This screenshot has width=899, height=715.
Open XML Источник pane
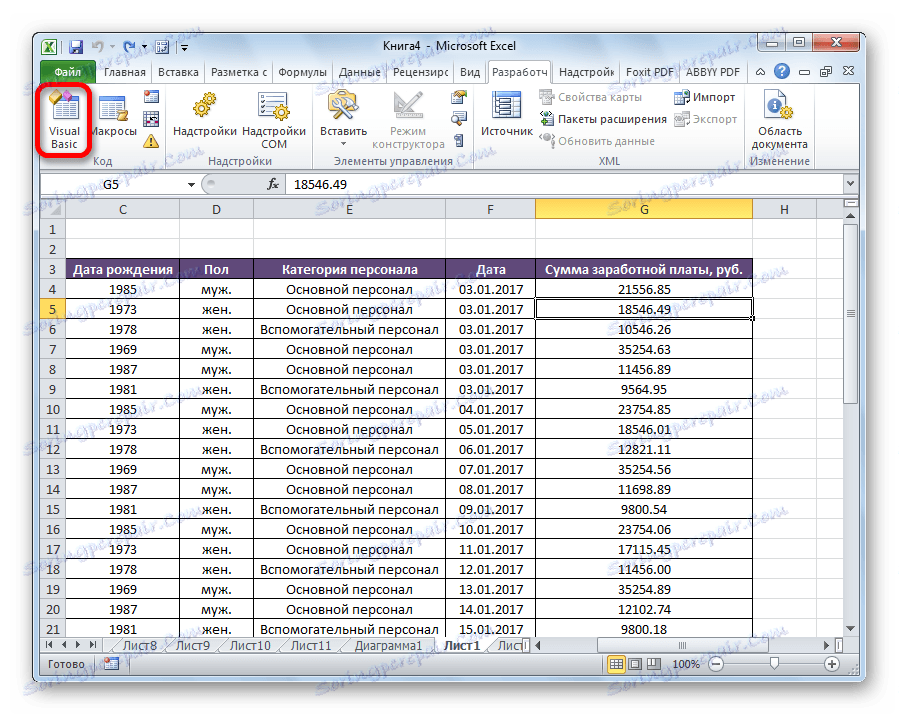click(507, 115)
